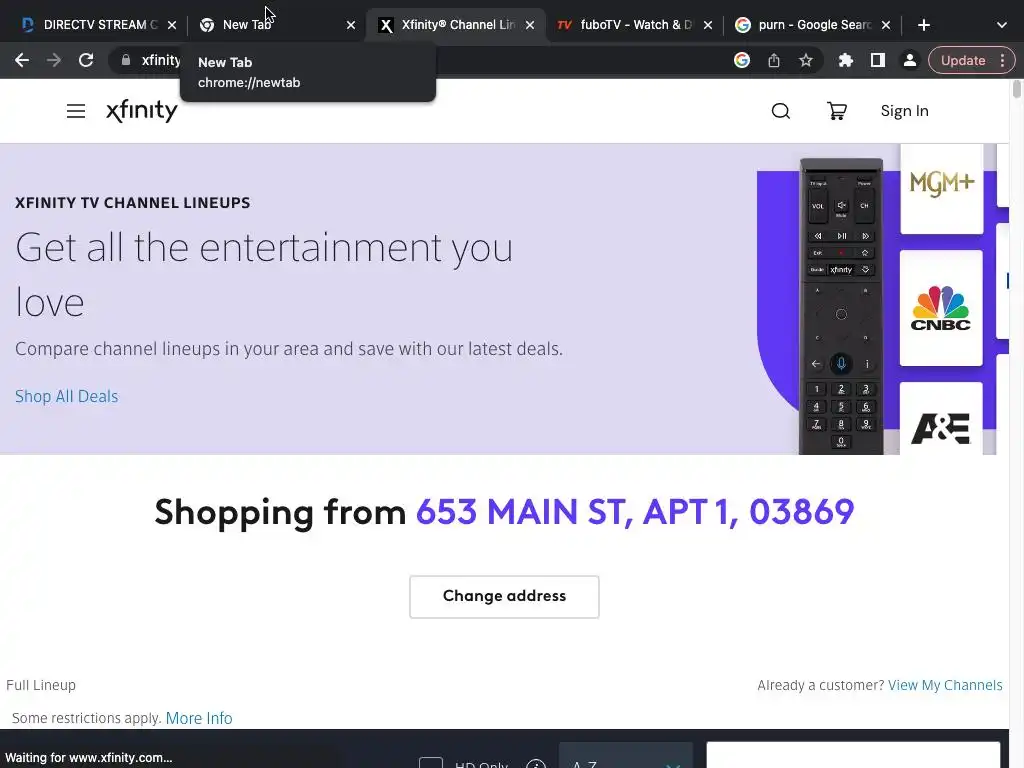Image resolution: width=1024 pixels, height=768 pixels.
Task: Go back in browser history
Action: coord(22,61)
